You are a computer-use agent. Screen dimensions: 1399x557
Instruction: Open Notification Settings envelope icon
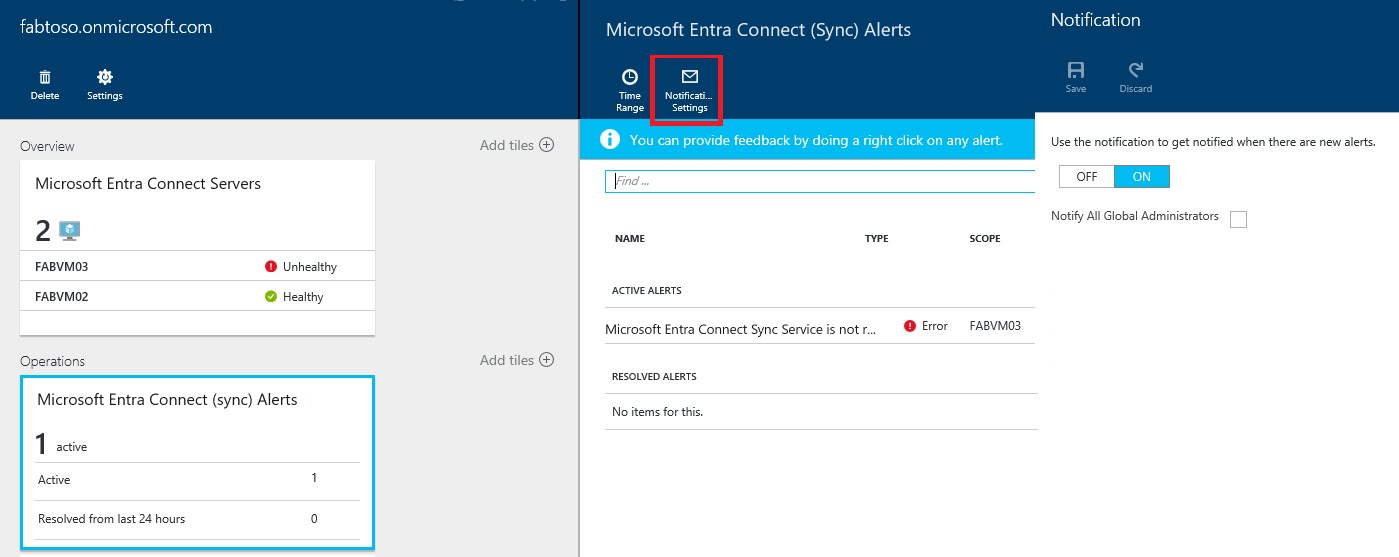[689, 76]
